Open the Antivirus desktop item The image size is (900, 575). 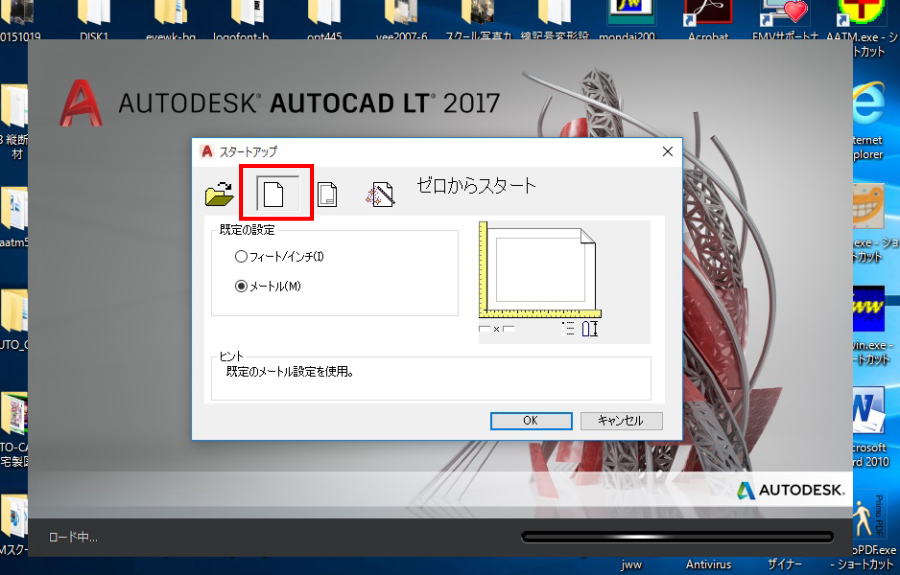[x=708, y=565]
